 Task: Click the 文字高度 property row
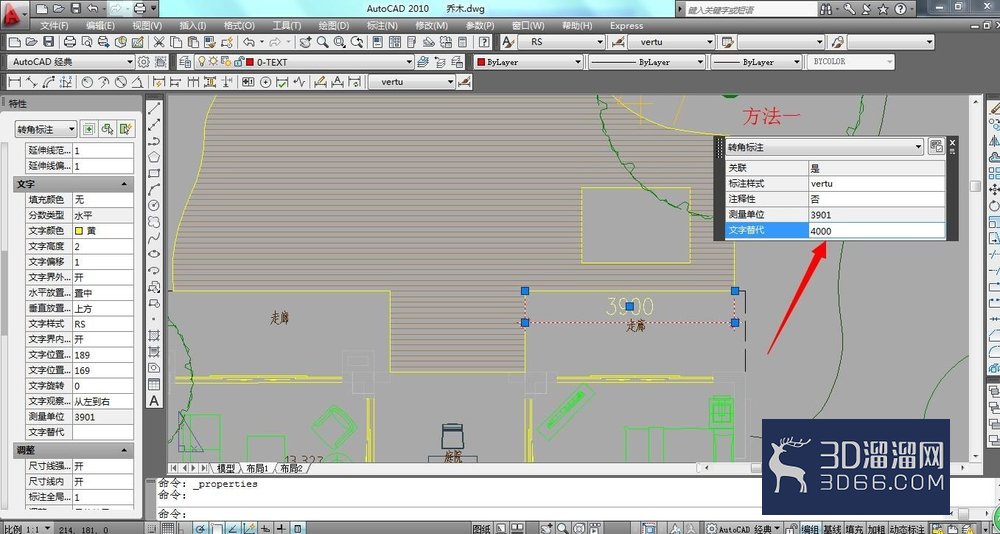80,246
